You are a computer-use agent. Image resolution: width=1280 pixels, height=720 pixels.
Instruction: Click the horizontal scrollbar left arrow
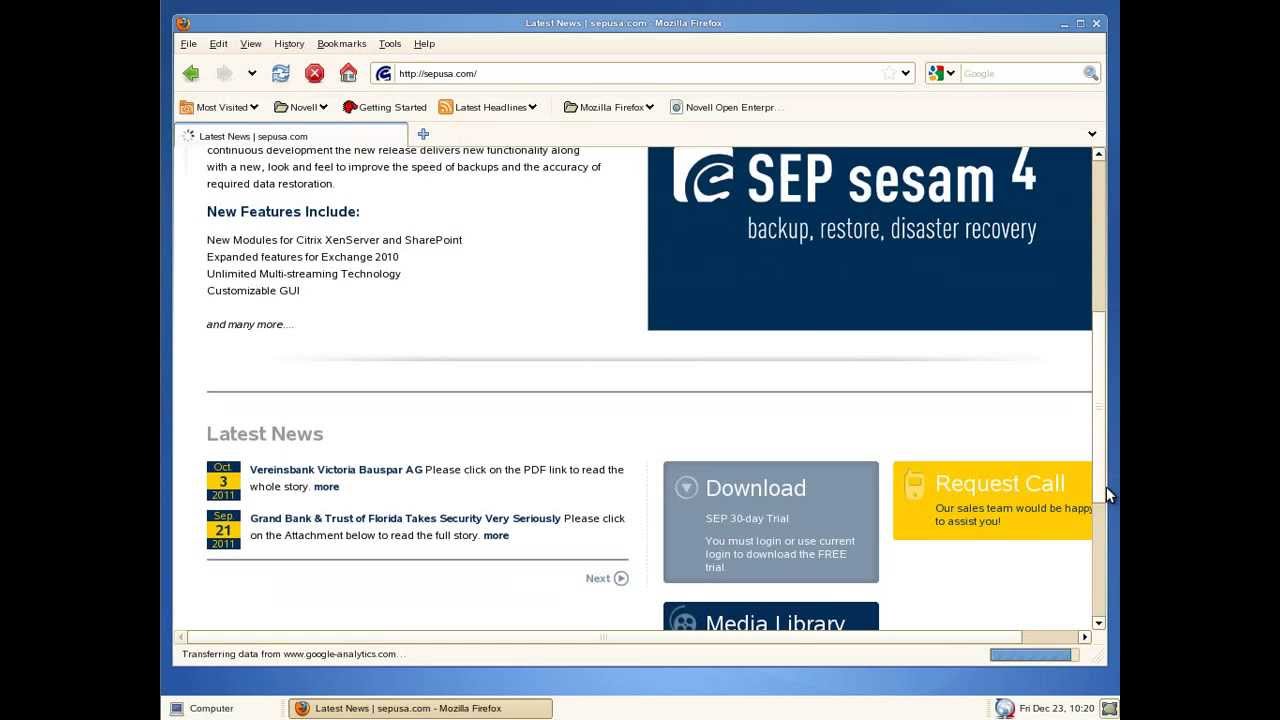pos(181,637)
